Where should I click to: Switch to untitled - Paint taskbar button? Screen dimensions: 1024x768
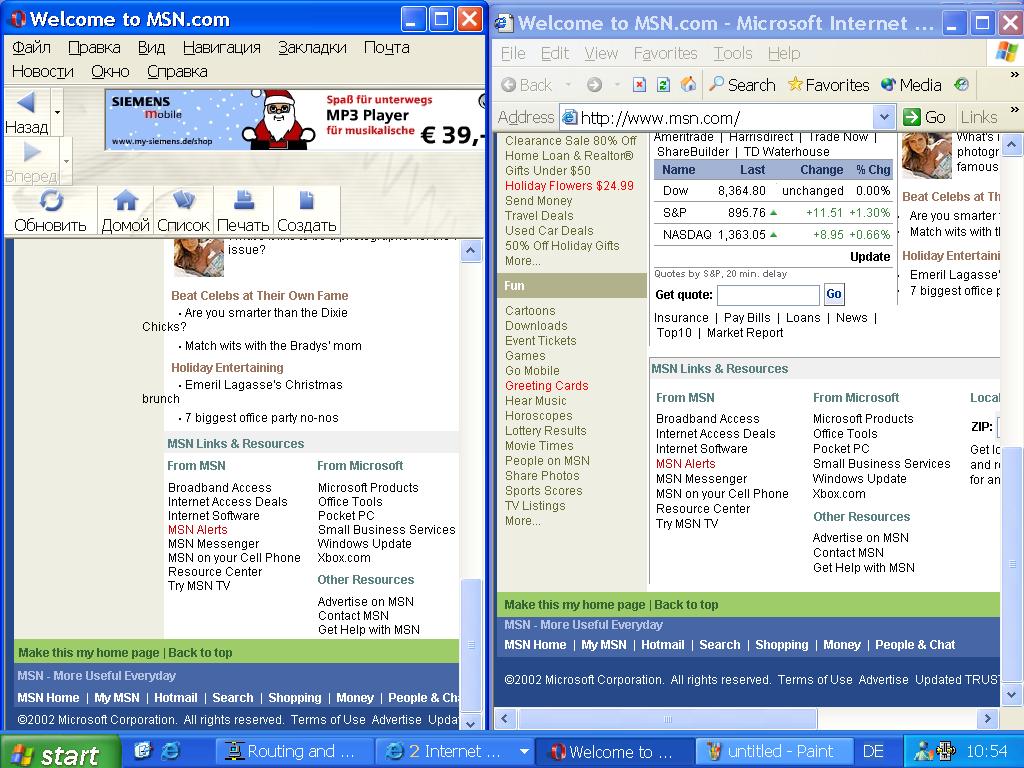click(775, 751)
